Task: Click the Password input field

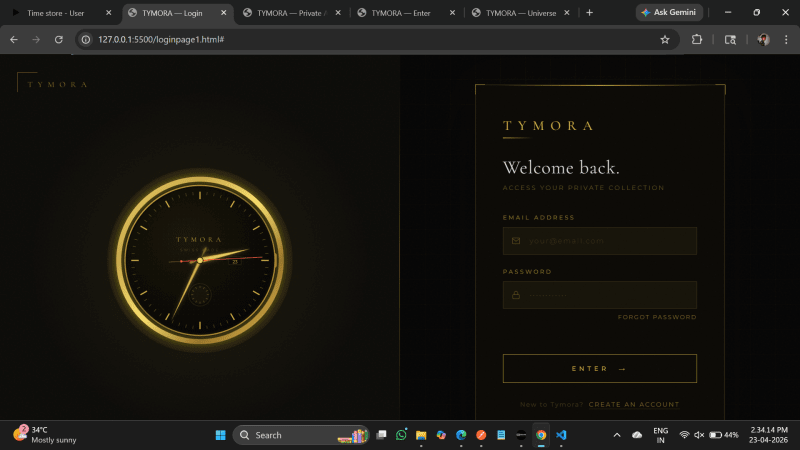Action: [x=599, y=295]
